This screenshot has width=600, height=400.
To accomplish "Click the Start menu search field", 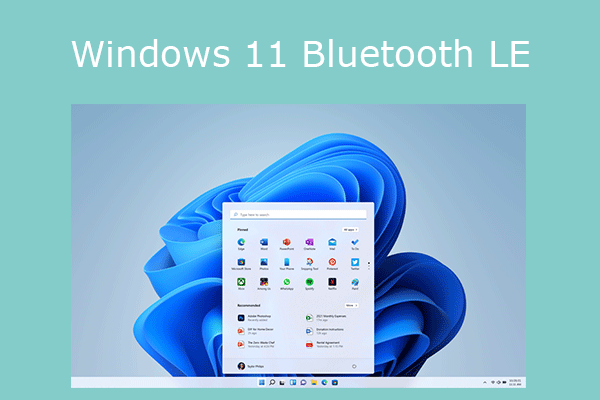I will [x=300, y=214].
